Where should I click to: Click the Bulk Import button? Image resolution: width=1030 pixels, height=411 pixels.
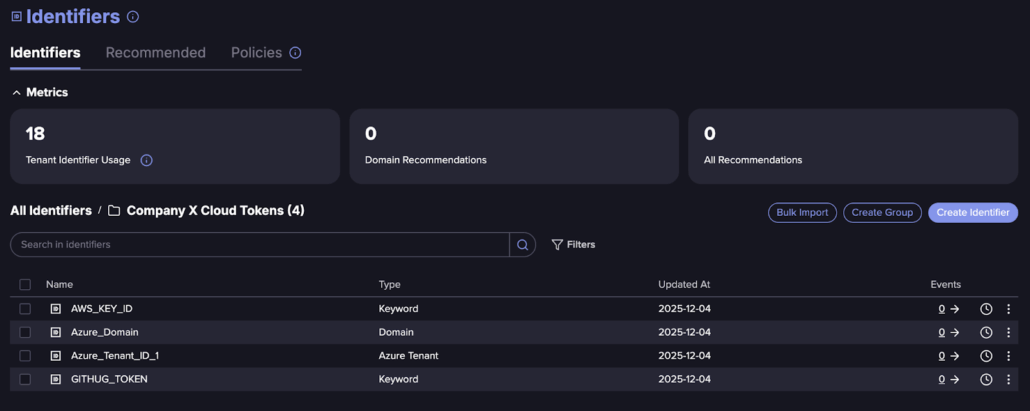click(802, 213)
